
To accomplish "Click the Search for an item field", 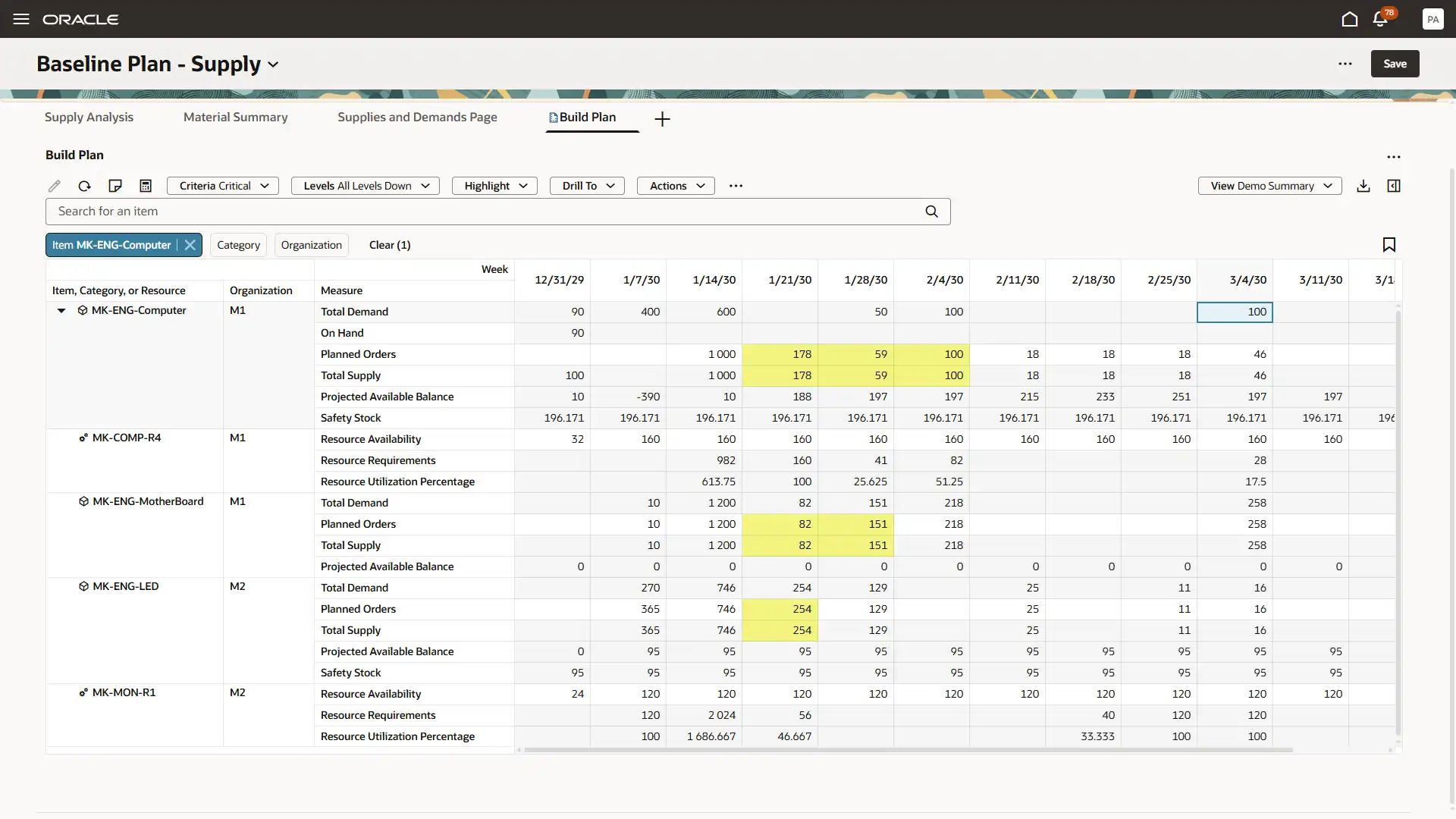I will 485,212.
